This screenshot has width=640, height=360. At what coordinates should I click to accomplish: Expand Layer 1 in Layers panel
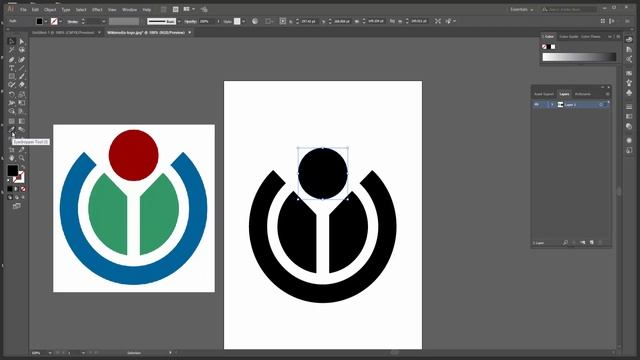pos(552,104)
